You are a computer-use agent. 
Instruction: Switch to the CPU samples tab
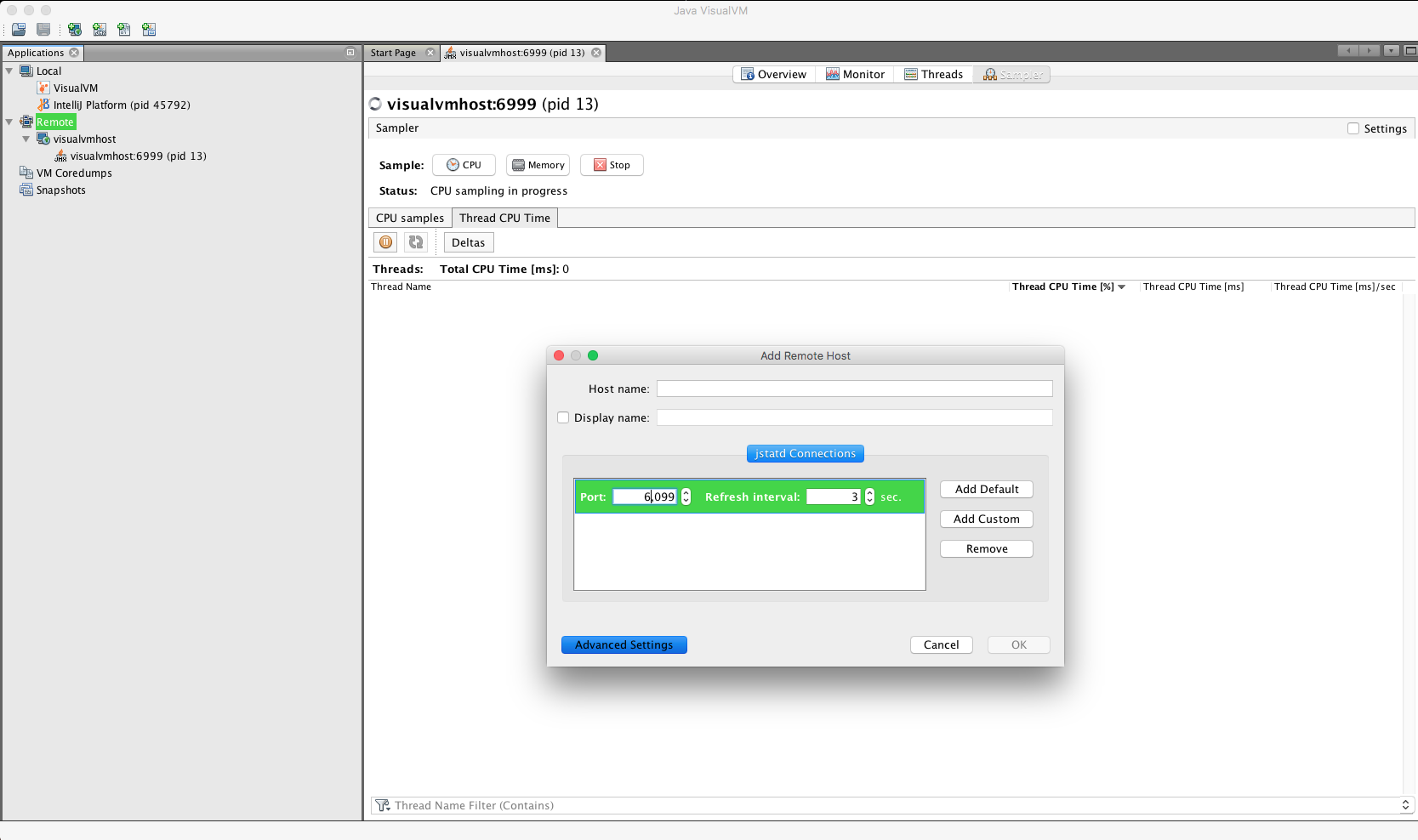[410, 219]
